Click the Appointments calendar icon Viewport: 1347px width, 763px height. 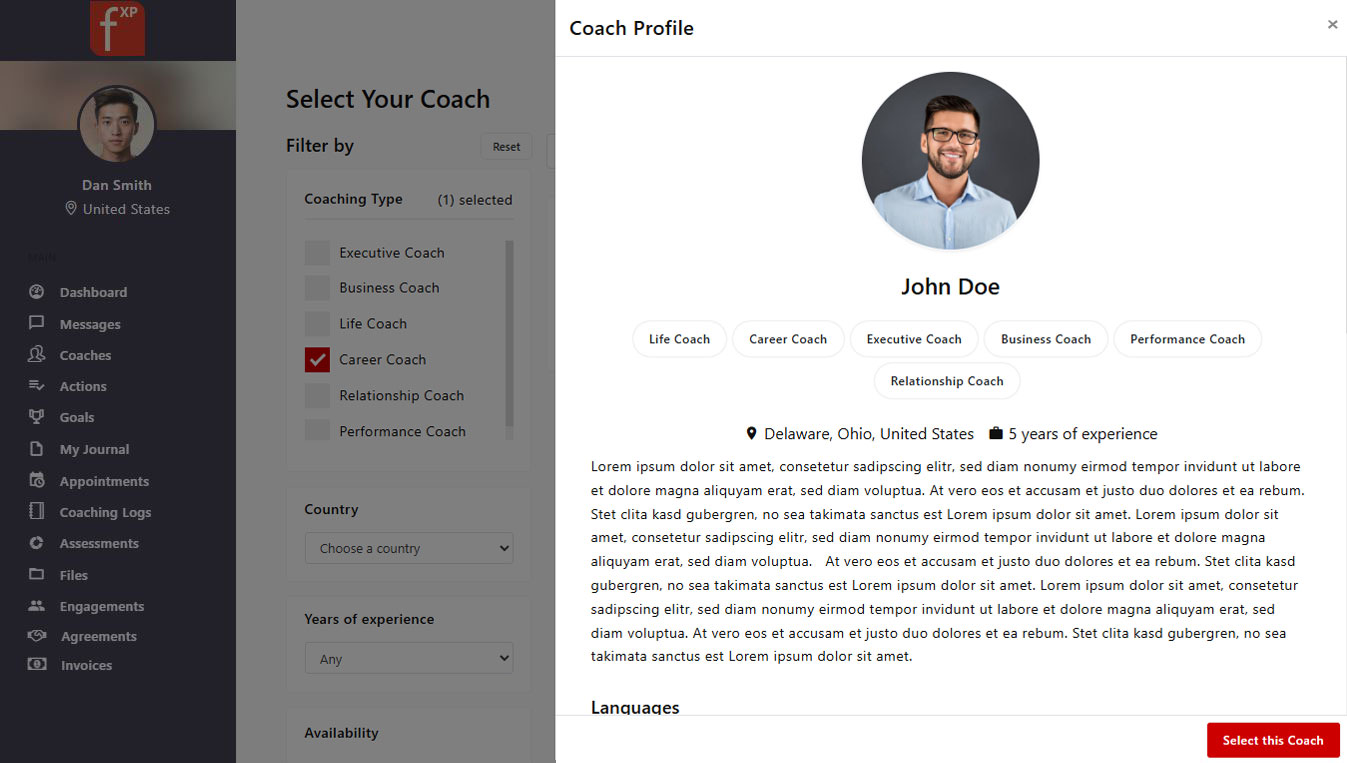coord(37,480)
